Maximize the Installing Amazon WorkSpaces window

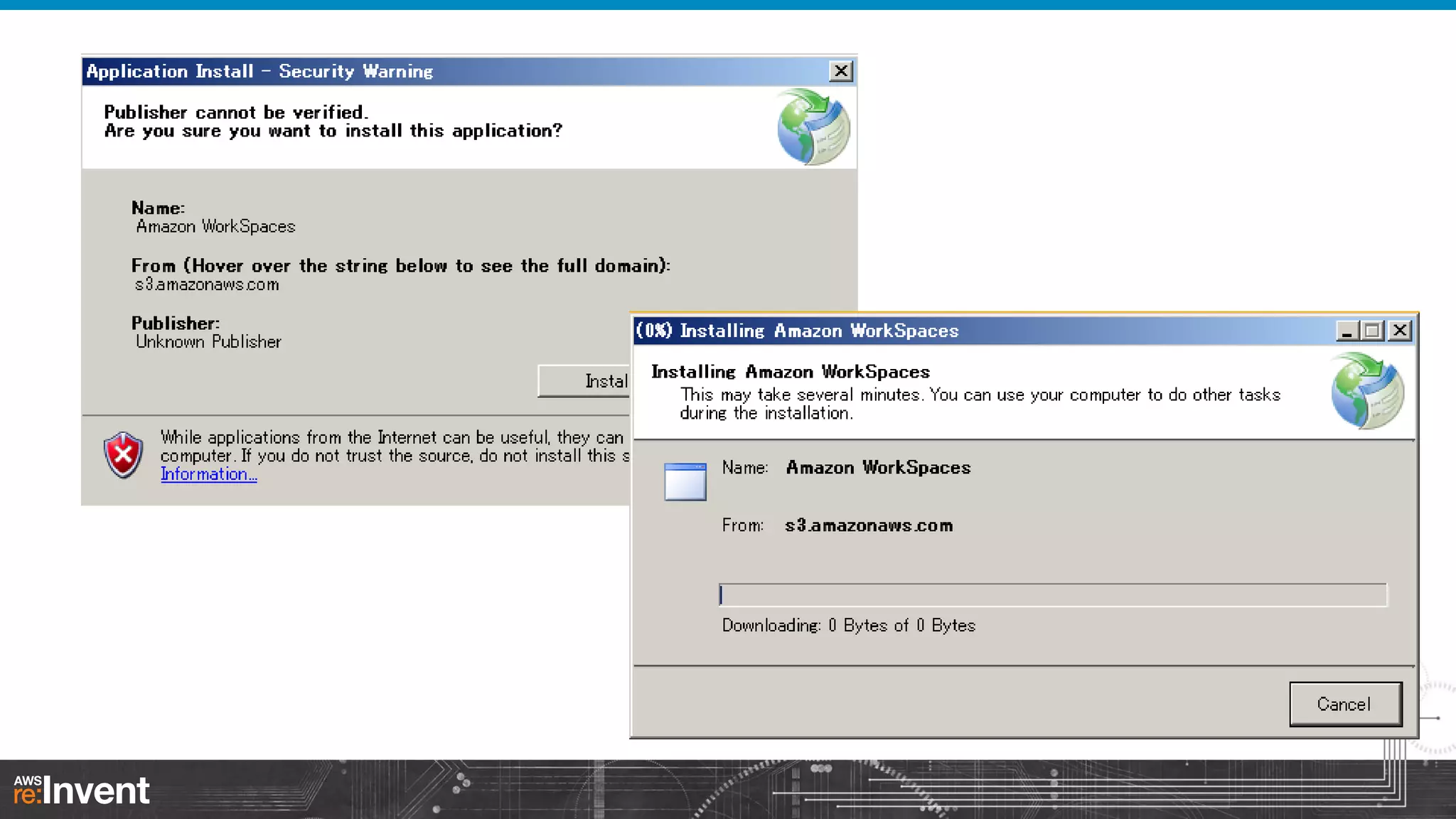pos(1373,331)
